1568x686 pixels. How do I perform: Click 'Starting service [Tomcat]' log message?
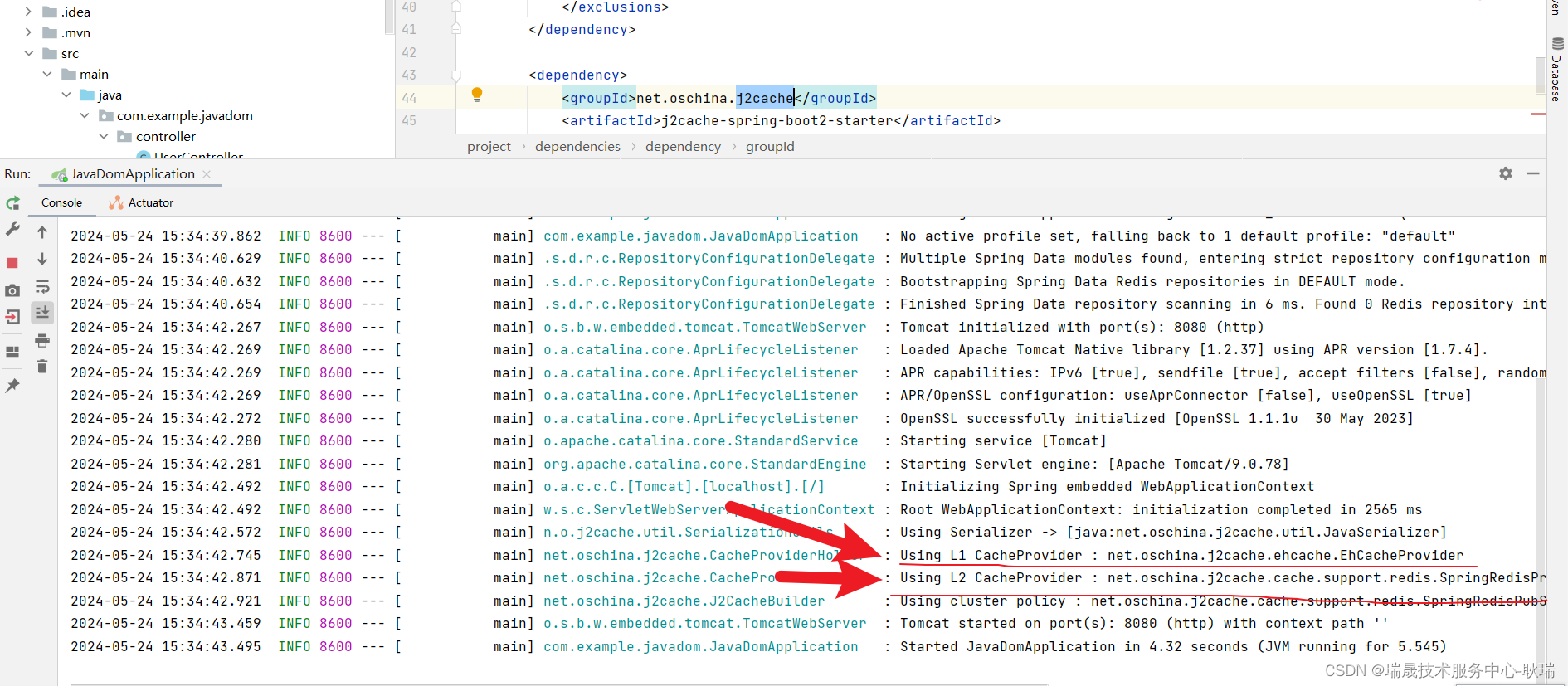coord(1003,440)
